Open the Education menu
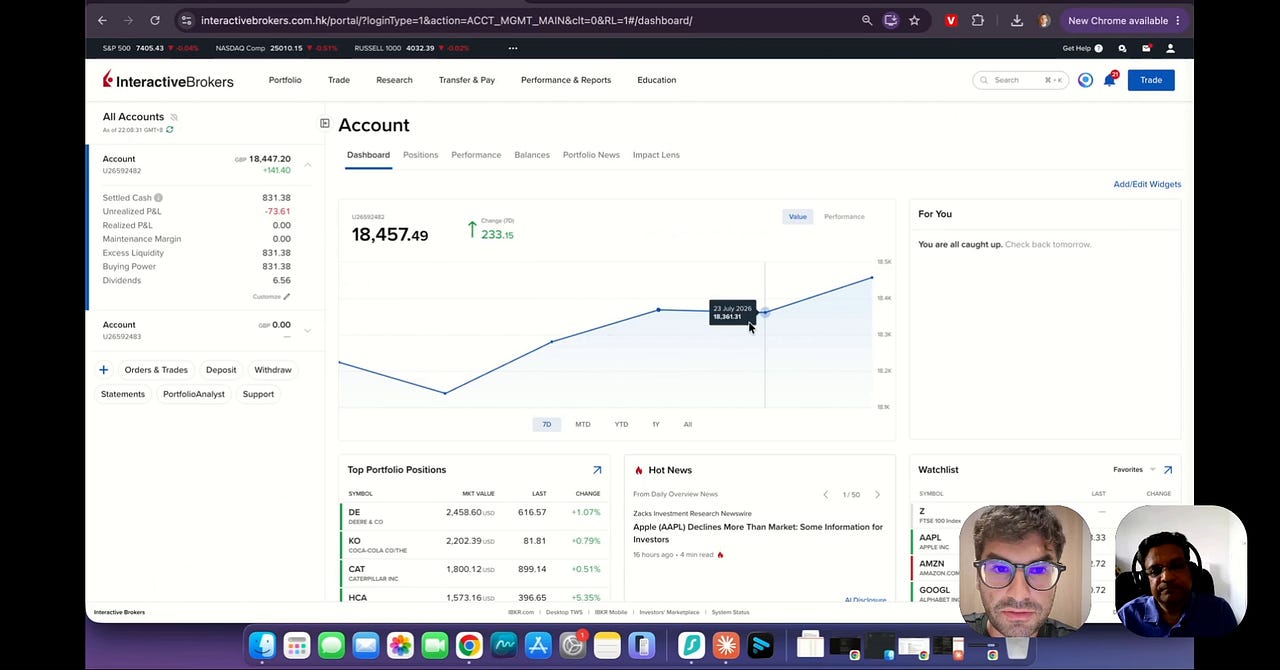The height and width of the screenshot is (670, 1280). tap(657, 80)
